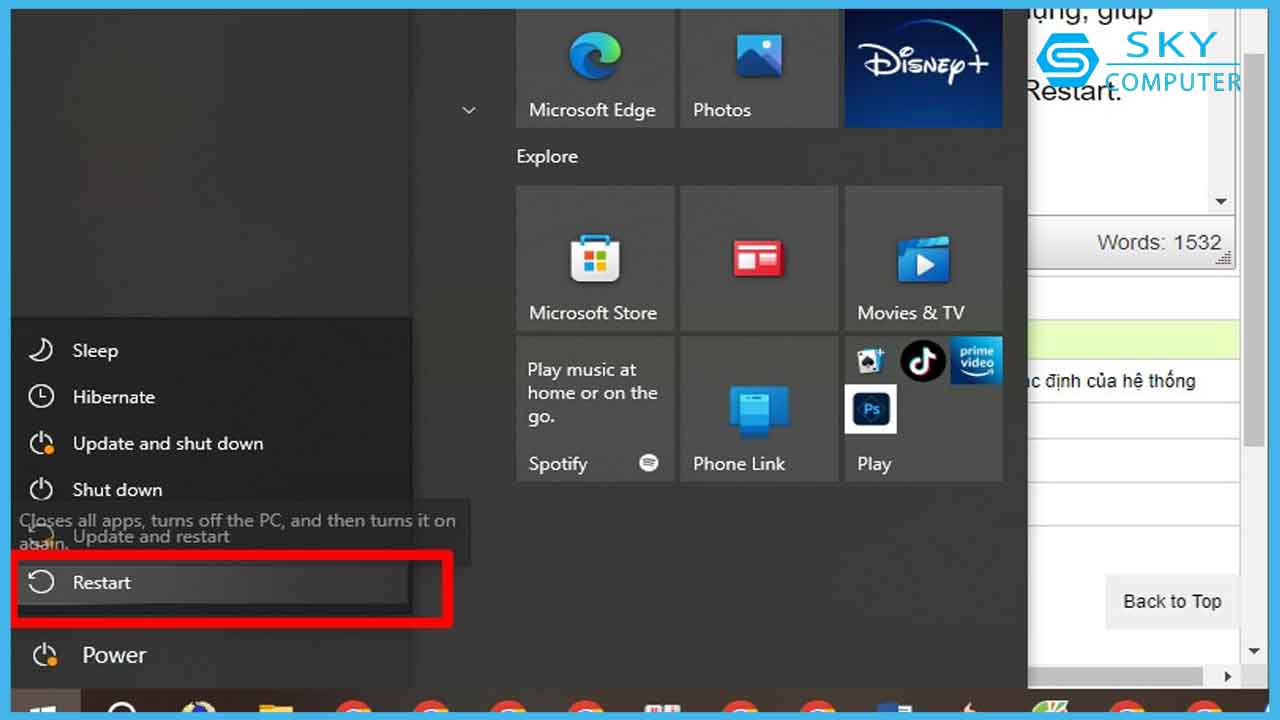This screenshot has width=1280, height=720.
Task: Select Update and shut down
Action: click(212, 443)
